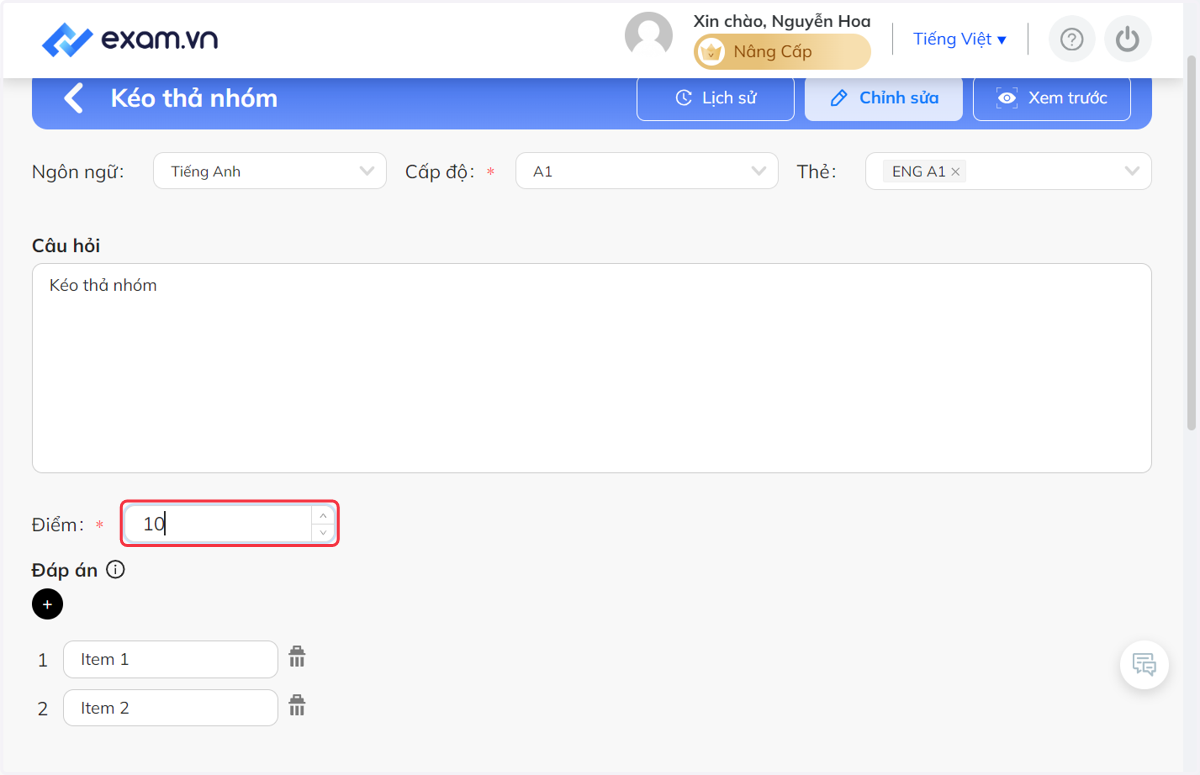
Task: Click the crown icon on Nâng Cấp
Action: pos(711,52)
